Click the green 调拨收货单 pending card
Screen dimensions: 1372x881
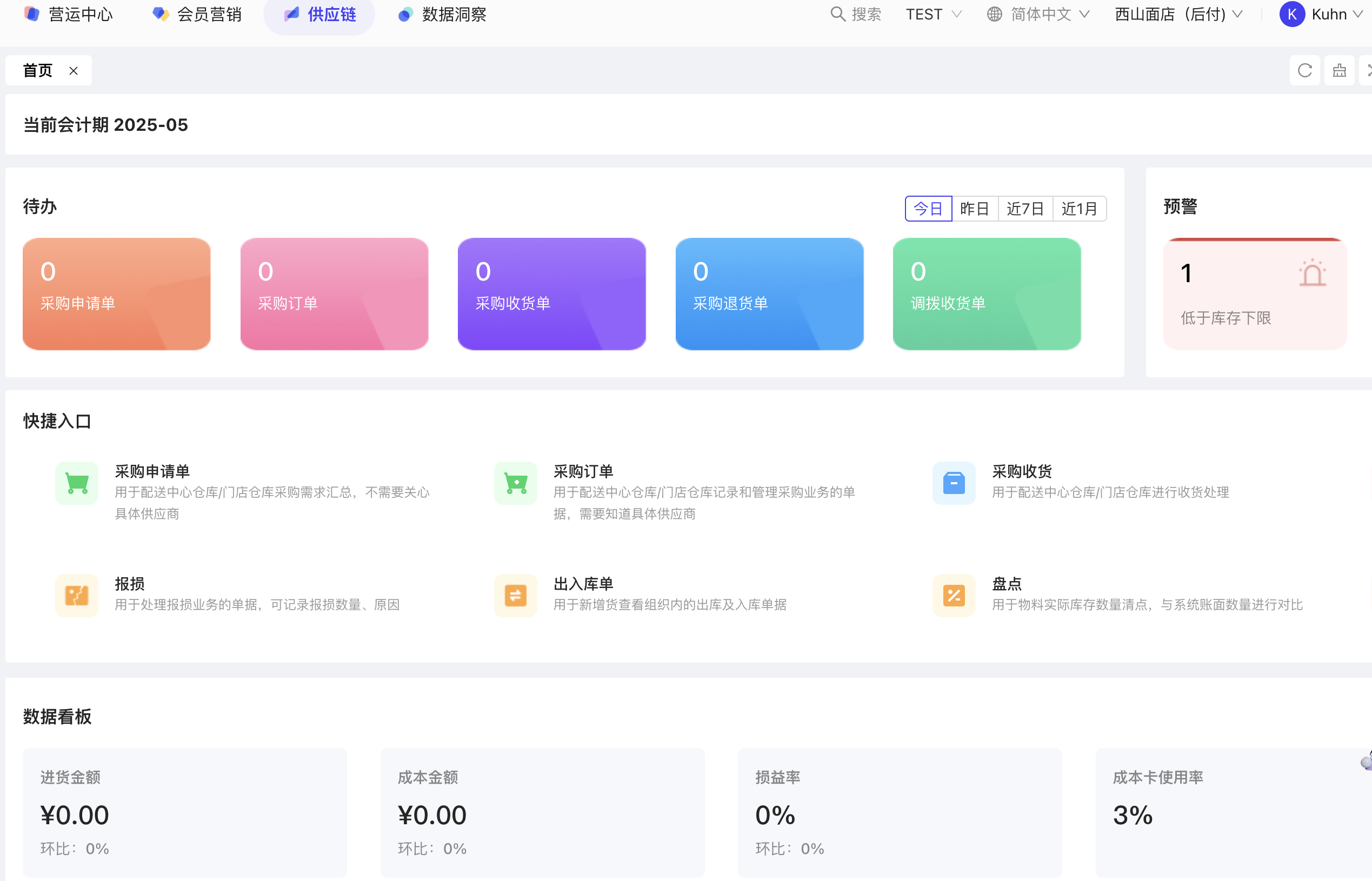pyautogui.click(x=987, y=293)
